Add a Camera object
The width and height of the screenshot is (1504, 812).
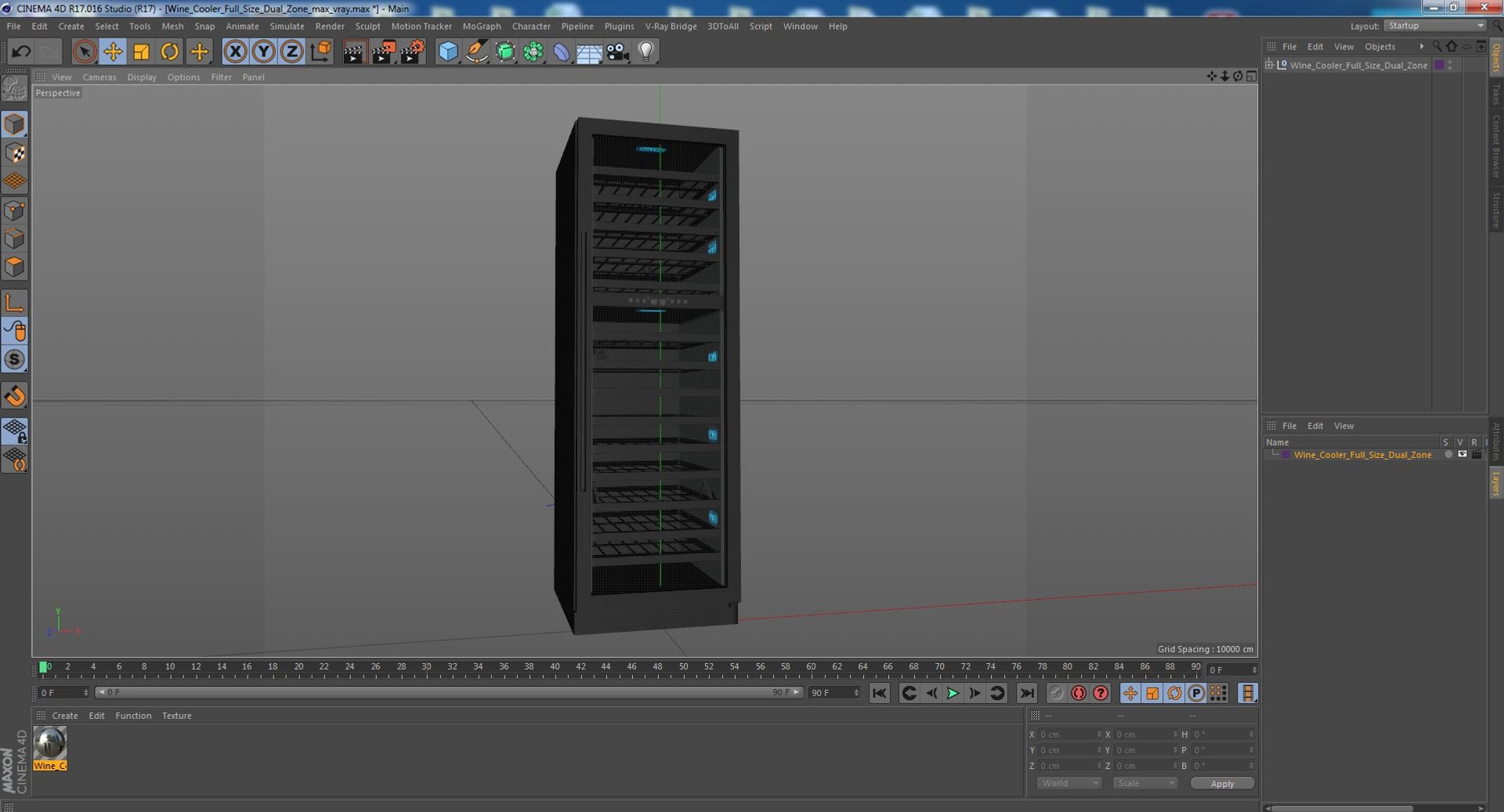pos(618,52)
